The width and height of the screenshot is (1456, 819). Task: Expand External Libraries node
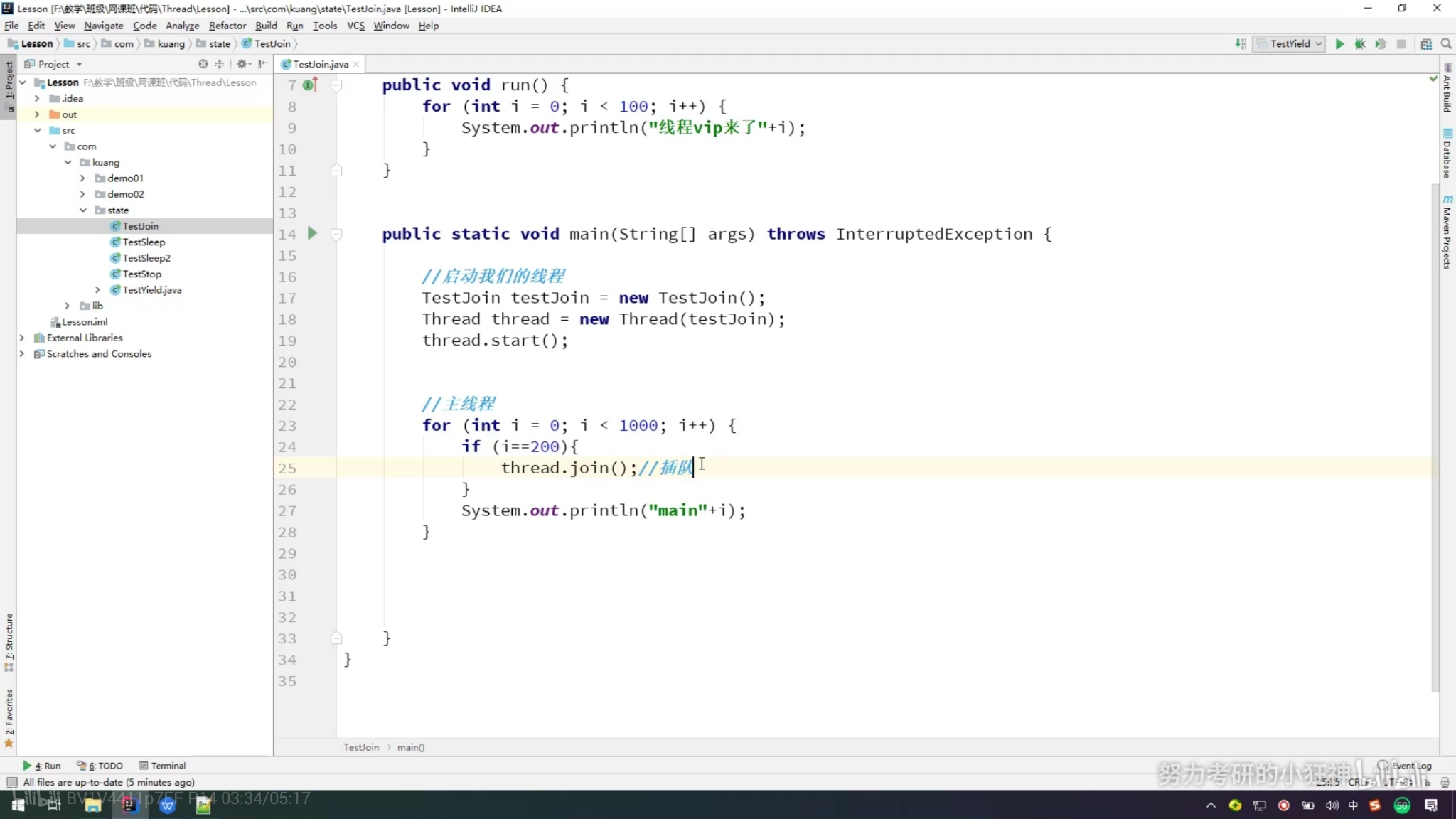(23, 338)
